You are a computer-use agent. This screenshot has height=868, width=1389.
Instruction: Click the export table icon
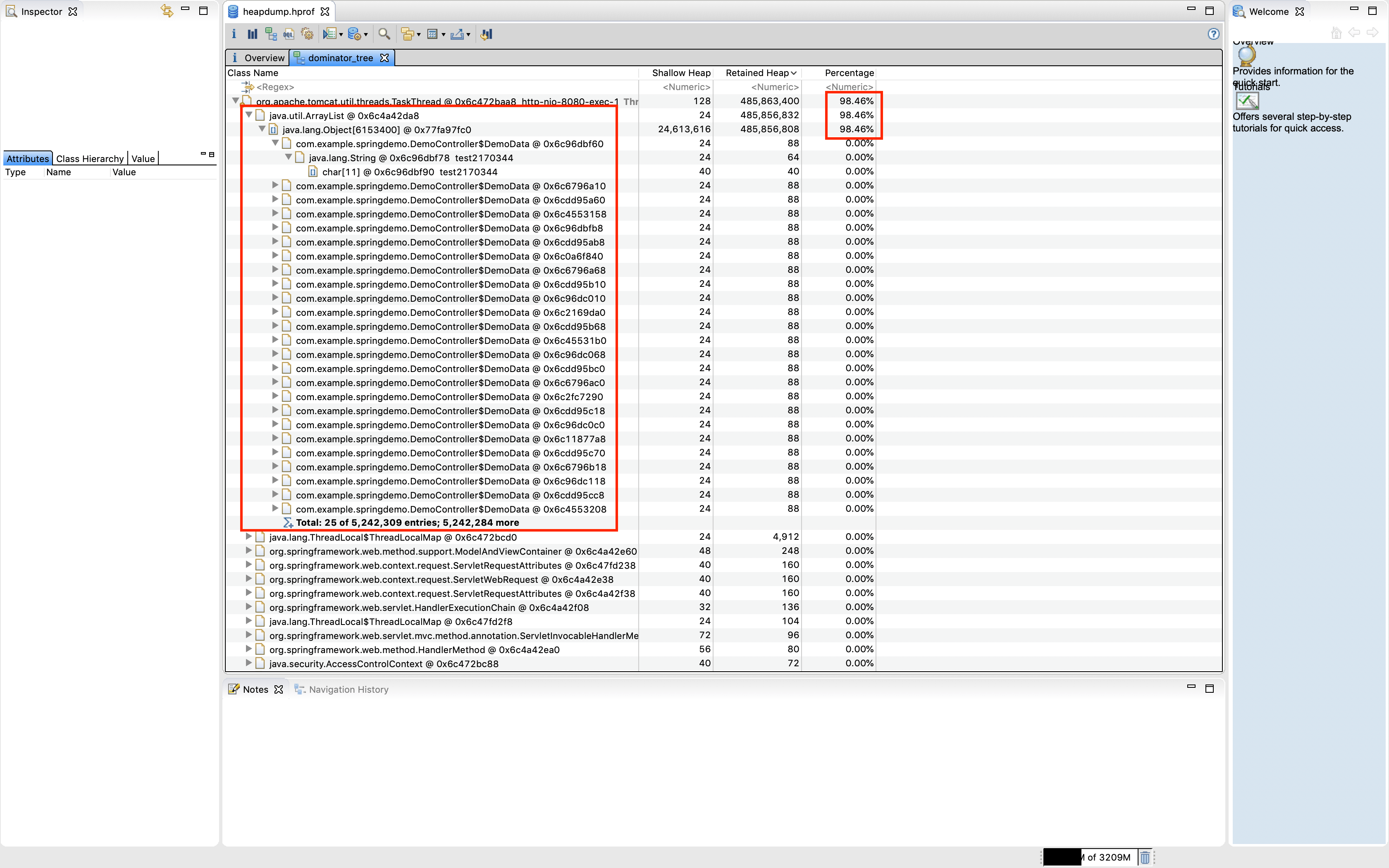pos(433,34)
